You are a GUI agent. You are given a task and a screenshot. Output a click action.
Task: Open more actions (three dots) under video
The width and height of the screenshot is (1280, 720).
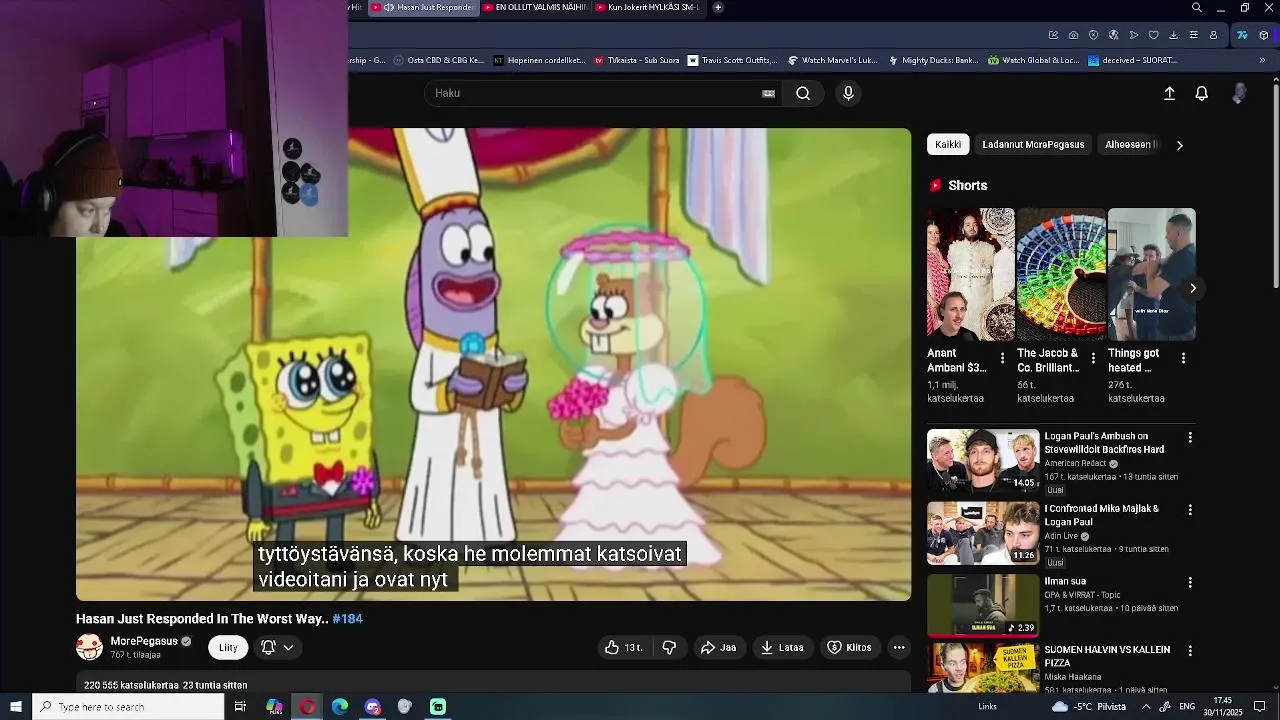[x=899, y=647]
